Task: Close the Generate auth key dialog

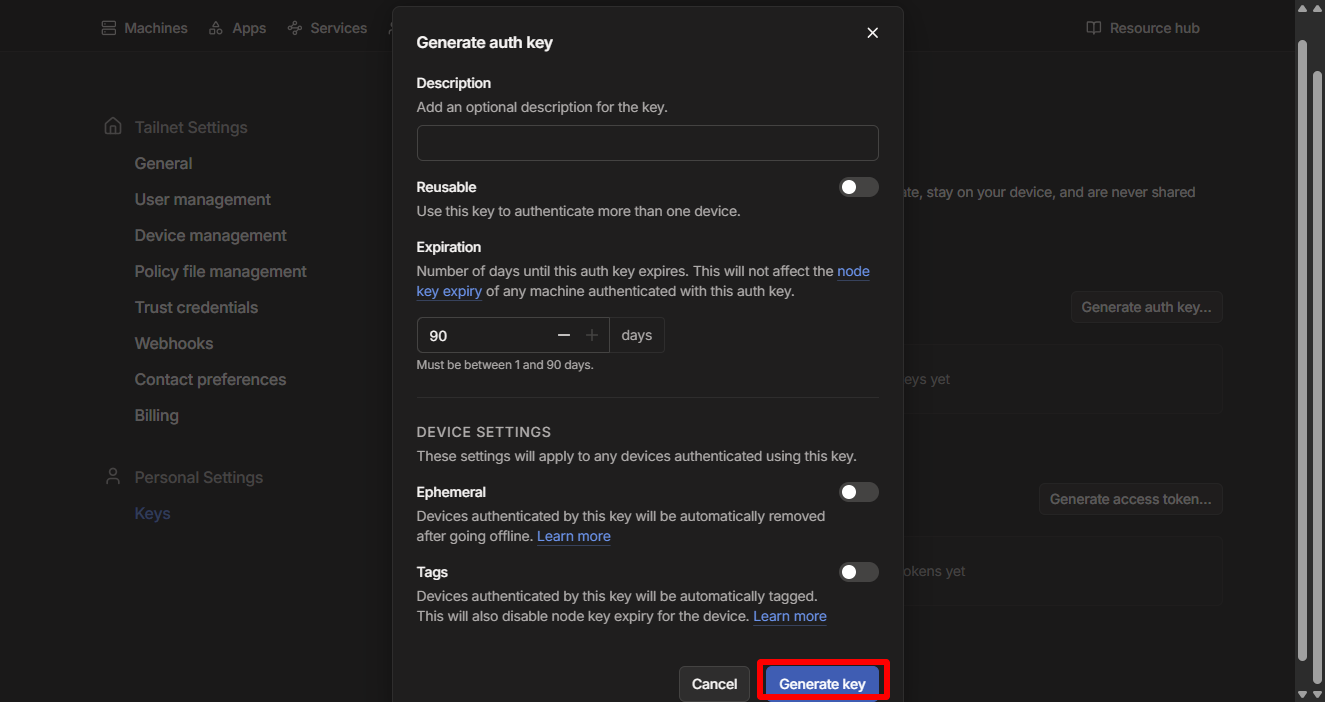Action: point(872,33)
